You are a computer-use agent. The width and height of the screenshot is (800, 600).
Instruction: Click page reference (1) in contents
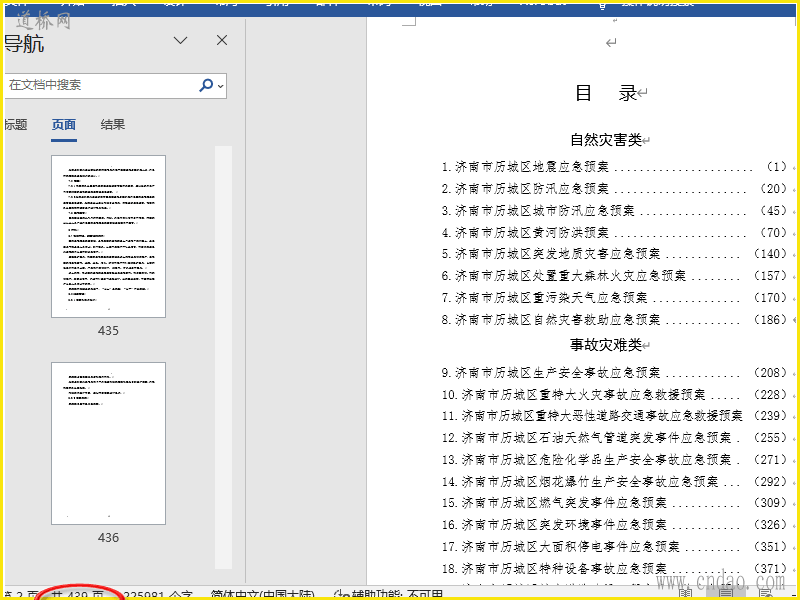click(x=777, y=167)
